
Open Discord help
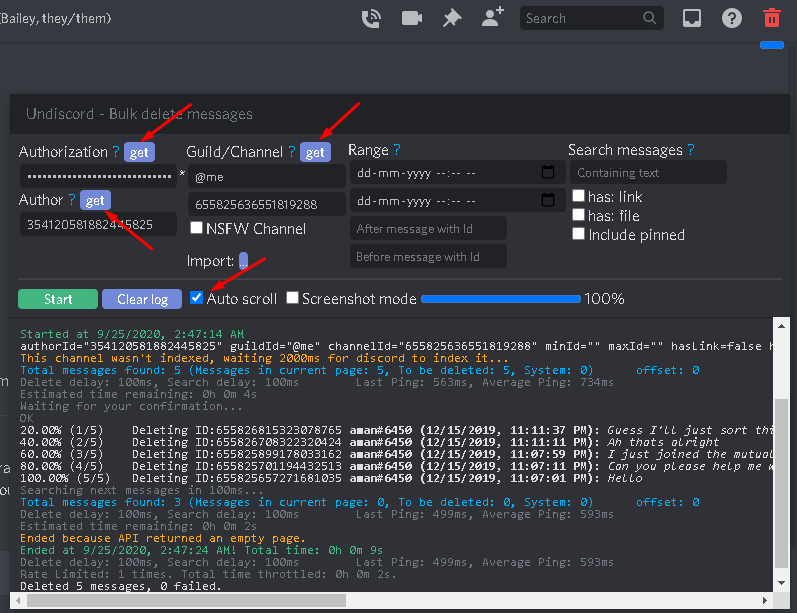pyautogui.click(x=732, y=18)
